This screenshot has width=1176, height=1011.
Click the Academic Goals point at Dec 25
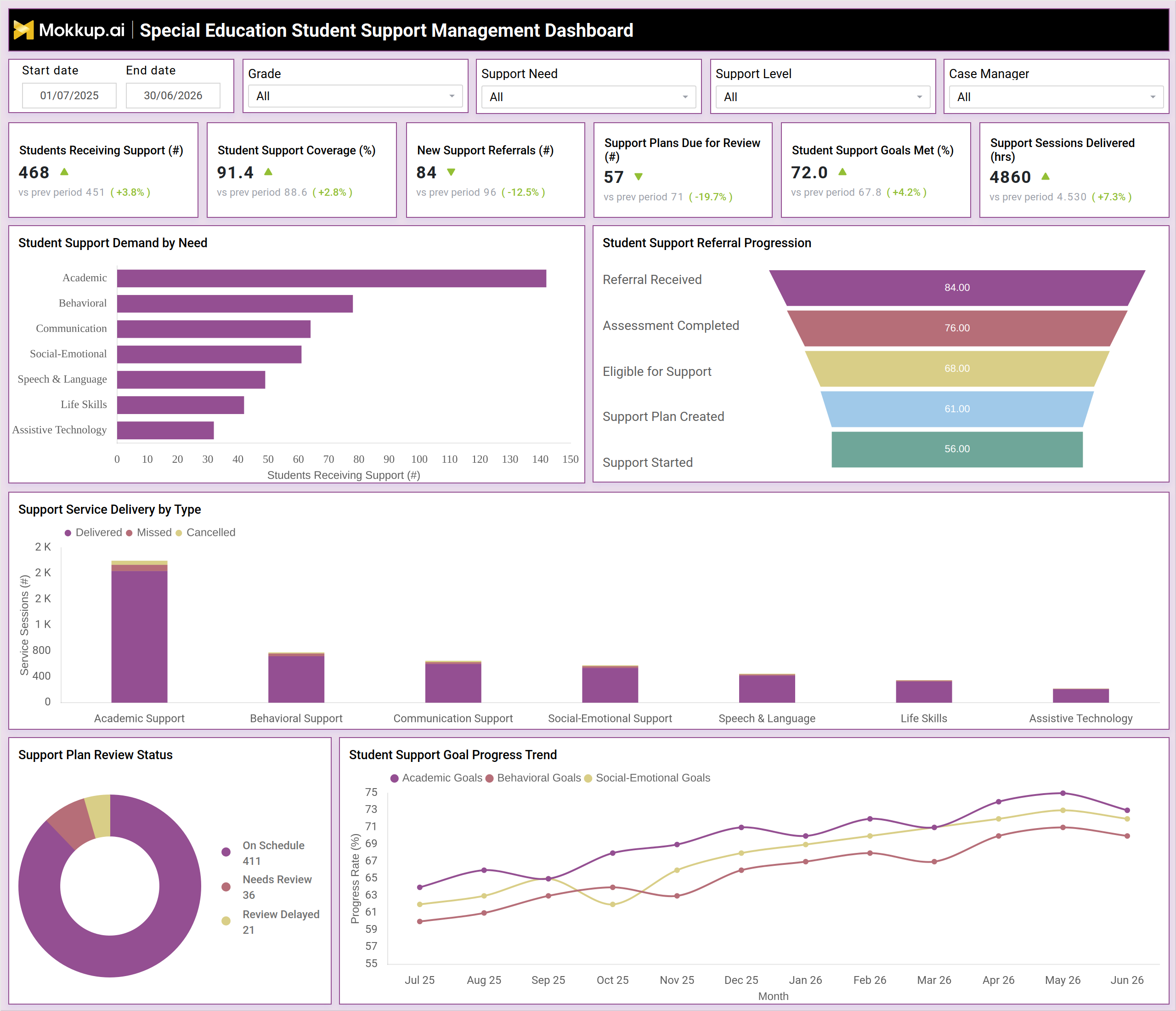click(x=741, y=827)
